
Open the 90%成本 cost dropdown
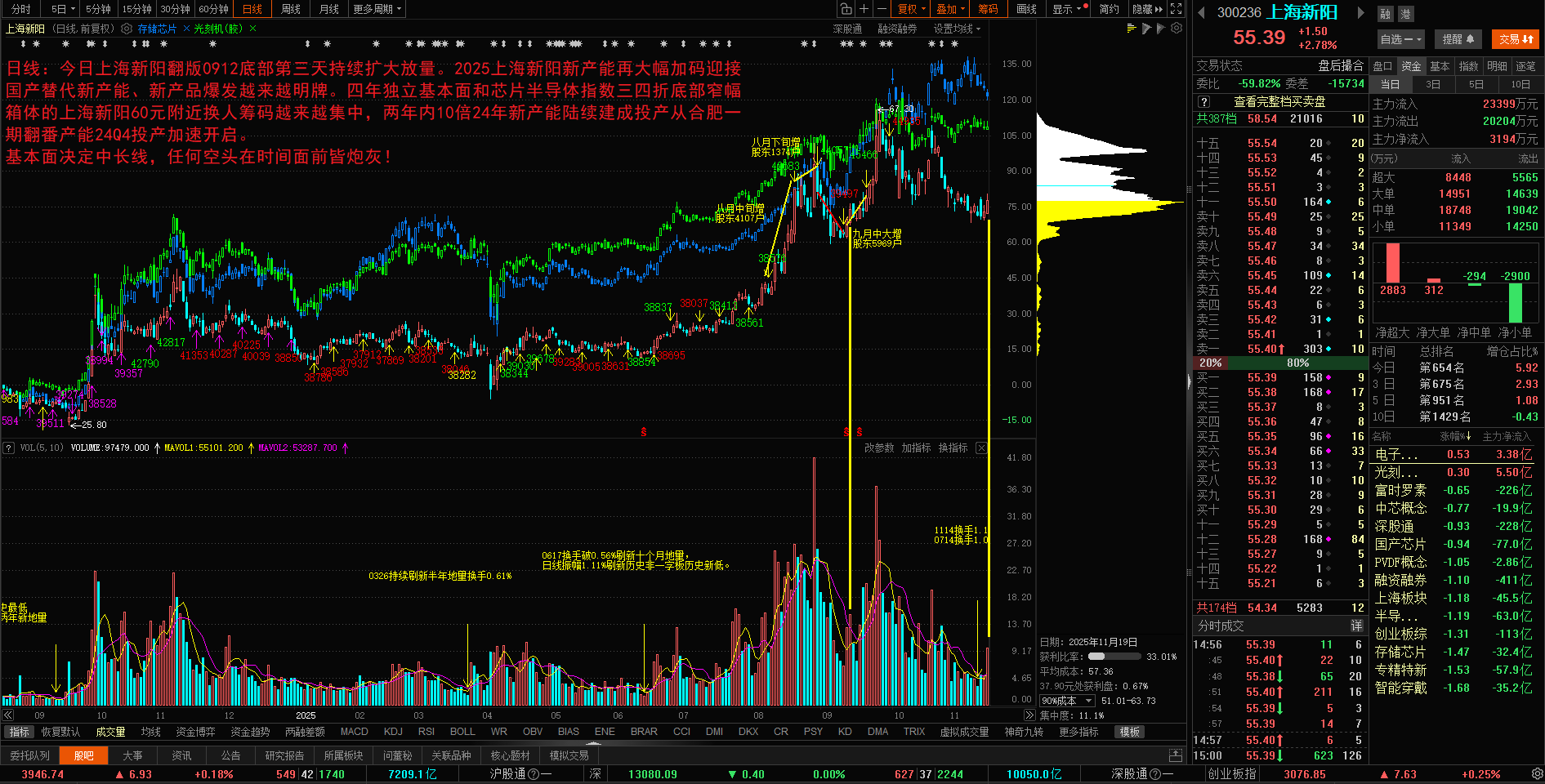coord(1067,701)
